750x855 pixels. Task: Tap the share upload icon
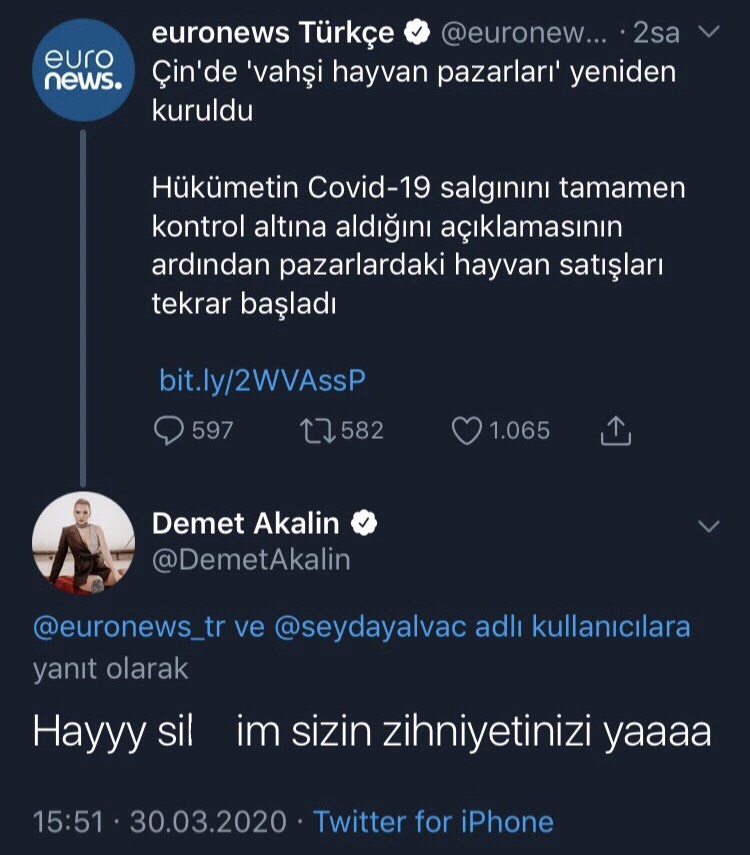[616, 430]
